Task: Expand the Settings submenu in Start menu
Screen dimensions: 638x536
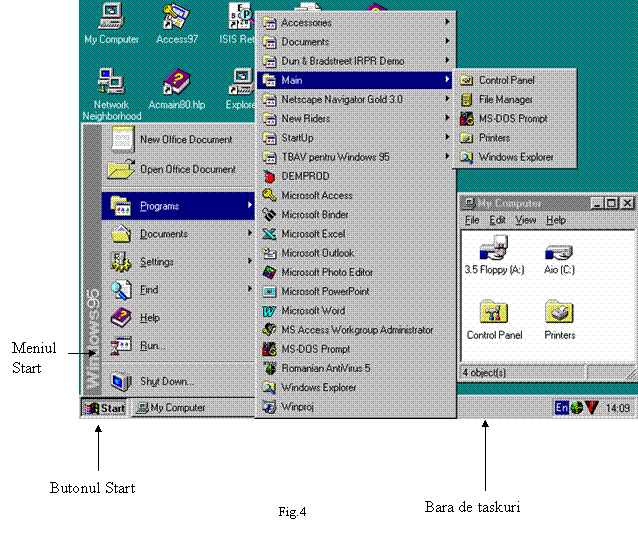Action: pyautogui.click(x=157, y=262)
